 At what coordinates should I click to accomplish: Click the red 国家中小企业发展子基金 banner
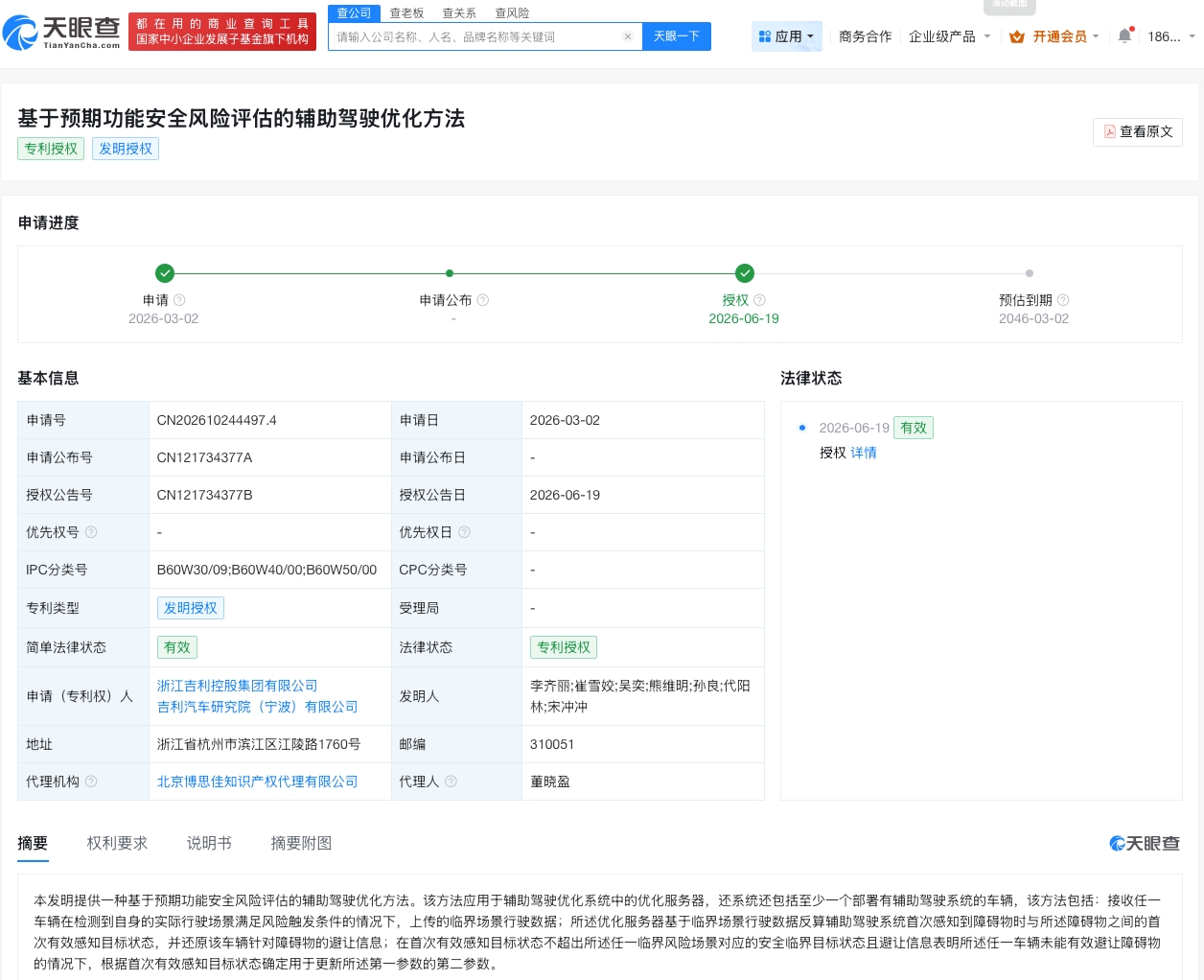[222, 32]
